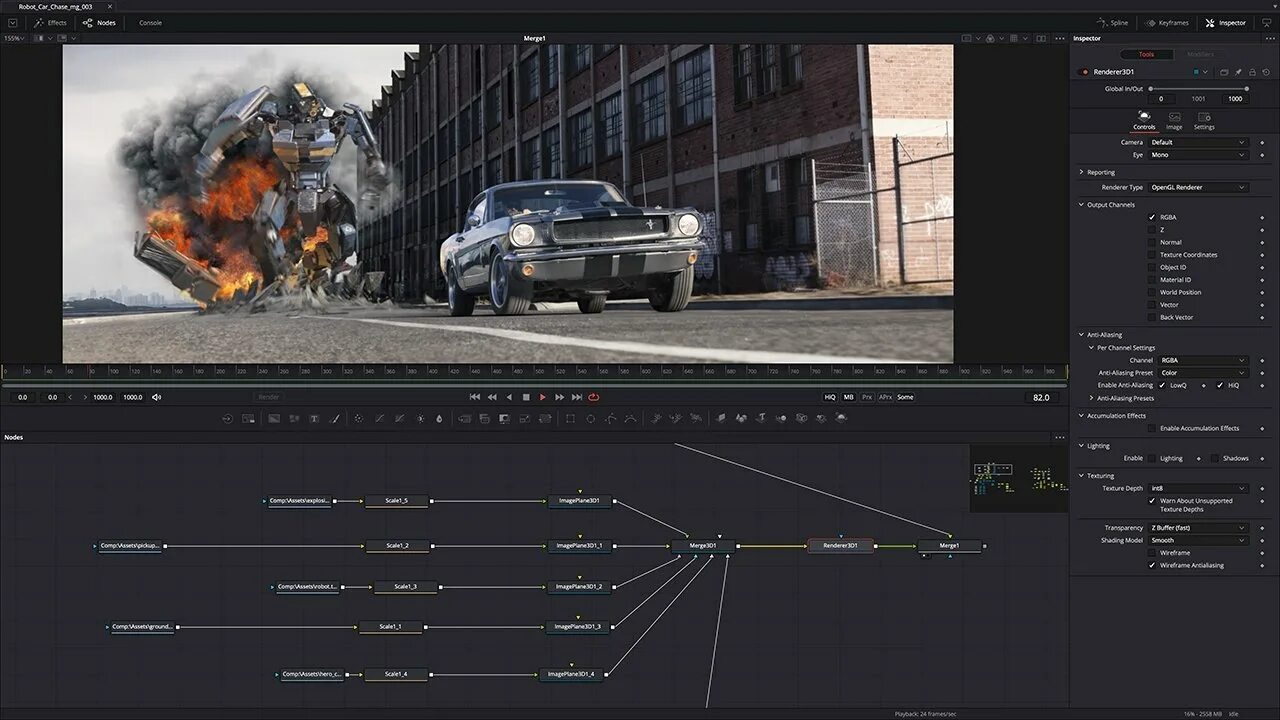The height and width of the screenshot is (720, 1280).
Task: Adjust the Global In/Out range slider
Action: pyautogui.click(x=1198, y=88)
